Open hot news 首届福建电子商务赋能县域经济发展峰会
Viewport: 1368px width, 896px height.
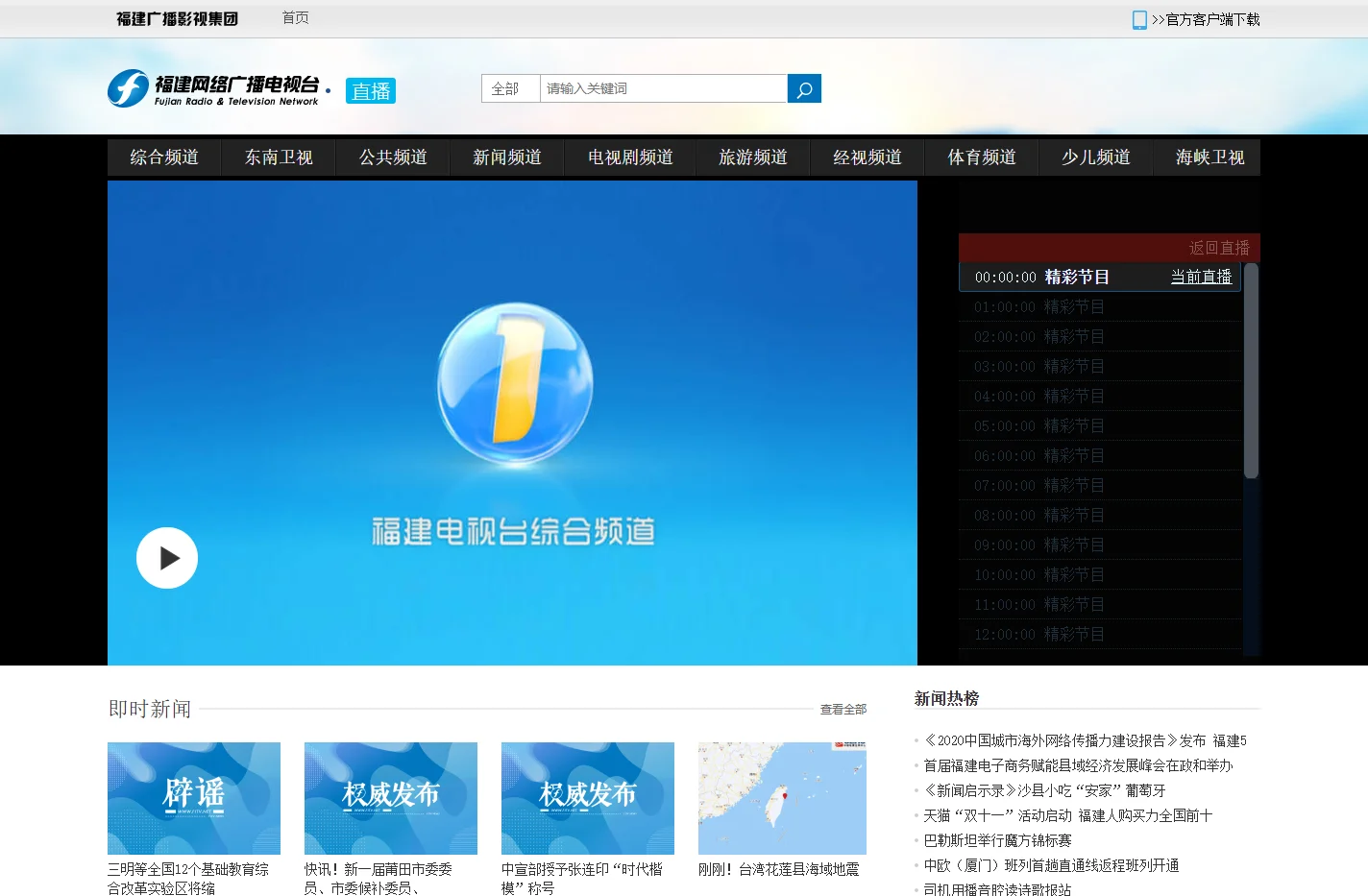pos(1078,765)
